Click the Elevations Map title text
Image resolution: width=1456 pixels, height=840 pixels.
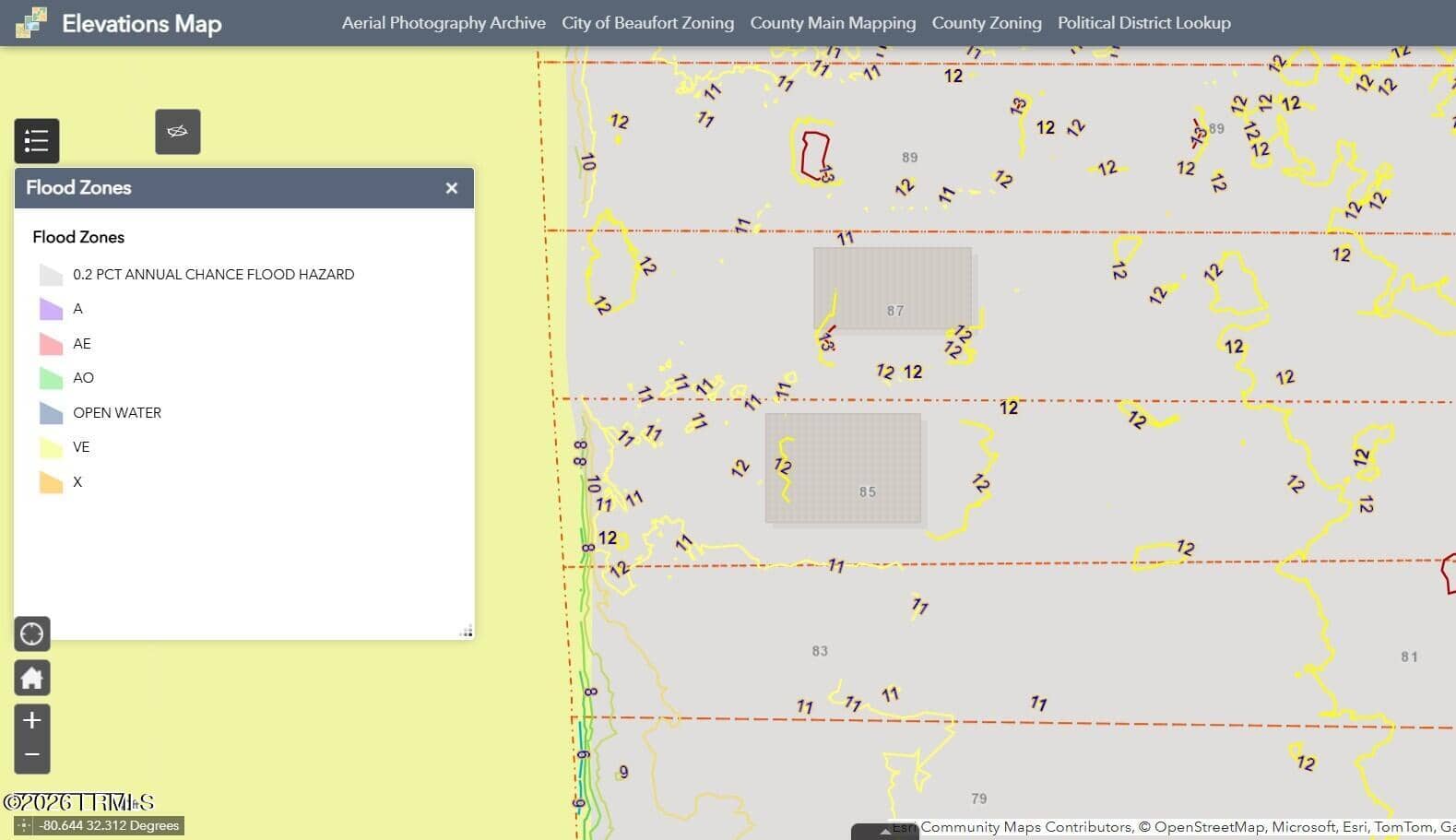pos(142,23)
